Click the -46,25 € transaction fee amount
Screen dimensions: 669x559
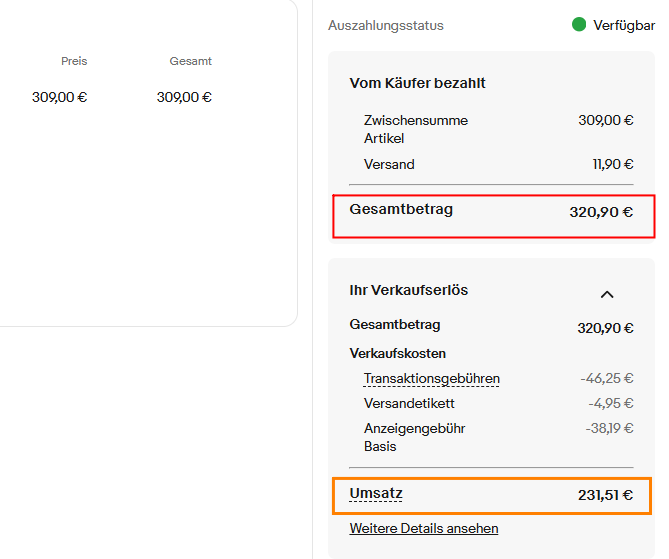coord(607,378)
